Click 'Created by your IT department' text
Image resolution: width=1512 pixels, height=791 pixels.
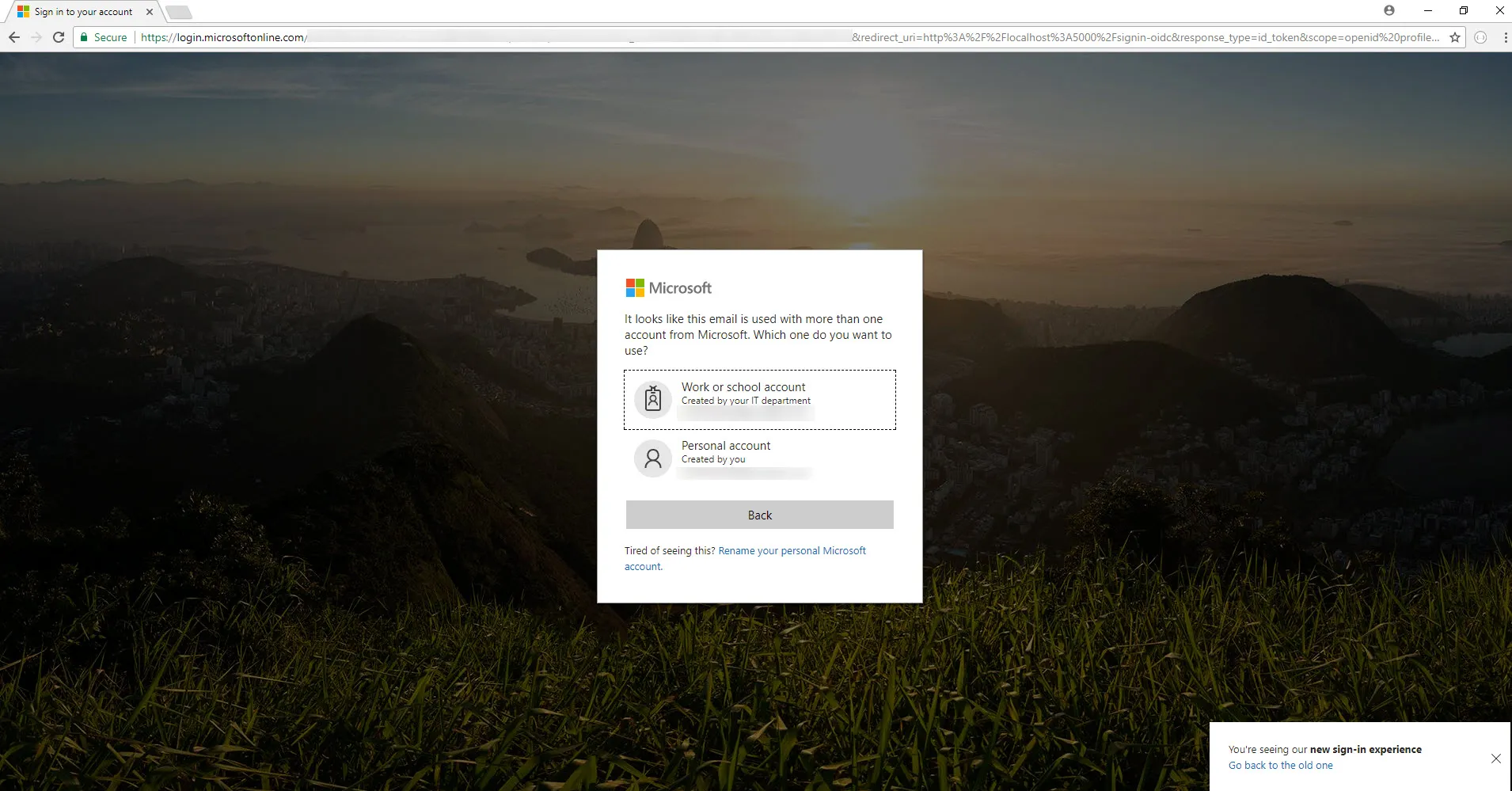point(746,401)
